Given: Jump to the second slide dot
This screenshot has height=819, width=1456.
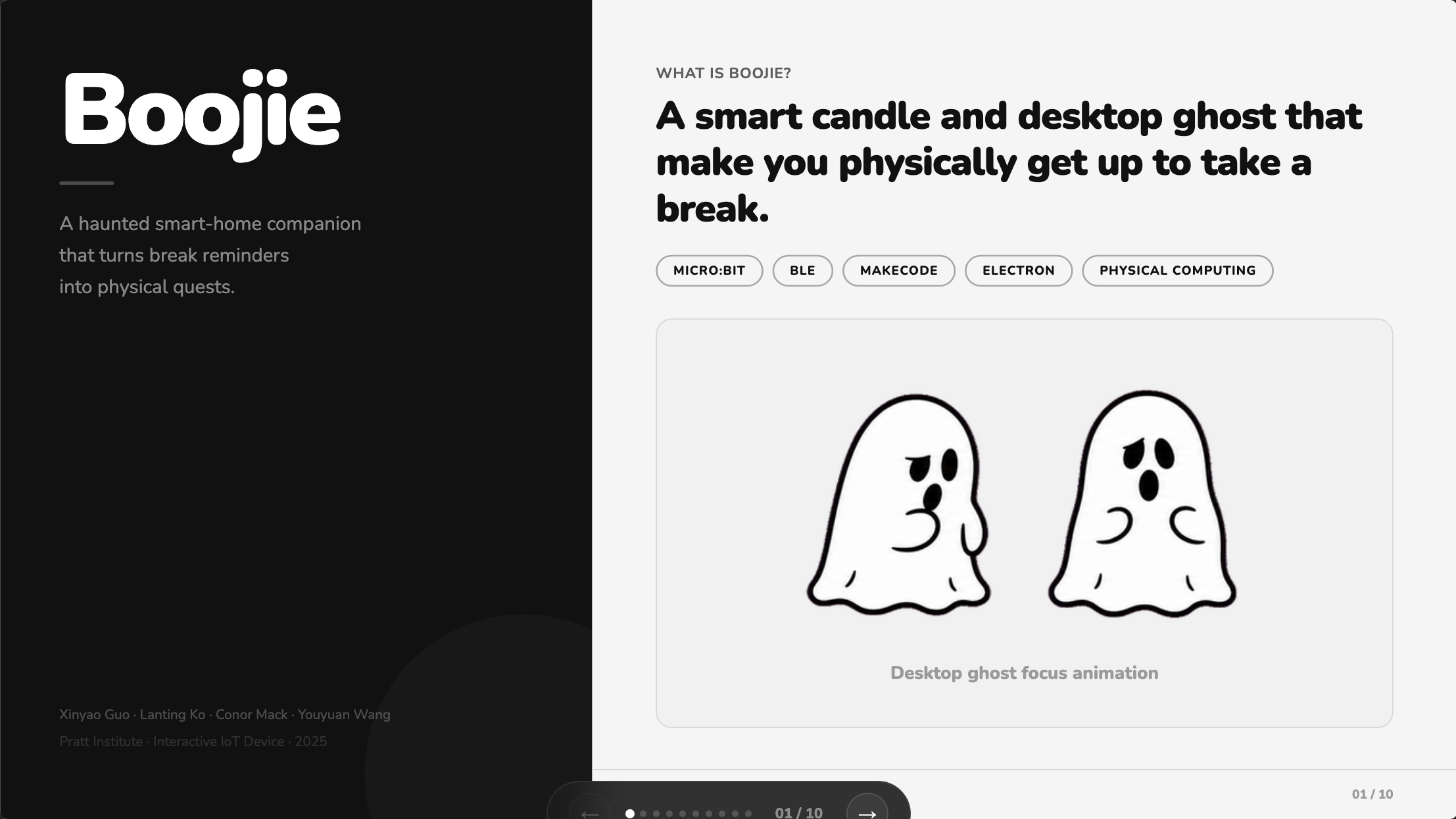Looking at the screenshot, I should (x=643, y=814).
